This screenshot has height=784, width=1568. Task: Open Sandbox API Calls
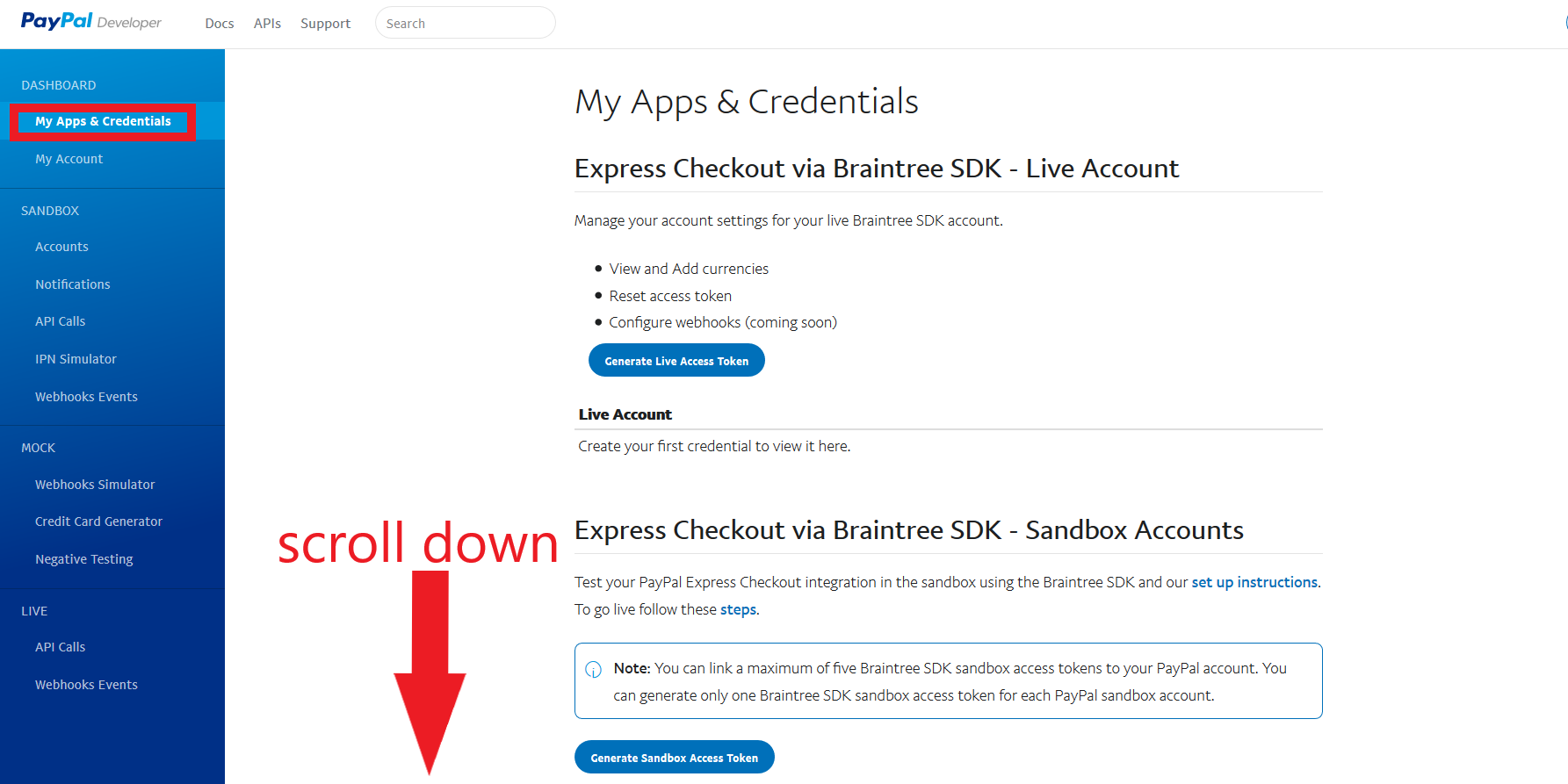point(60,321)
